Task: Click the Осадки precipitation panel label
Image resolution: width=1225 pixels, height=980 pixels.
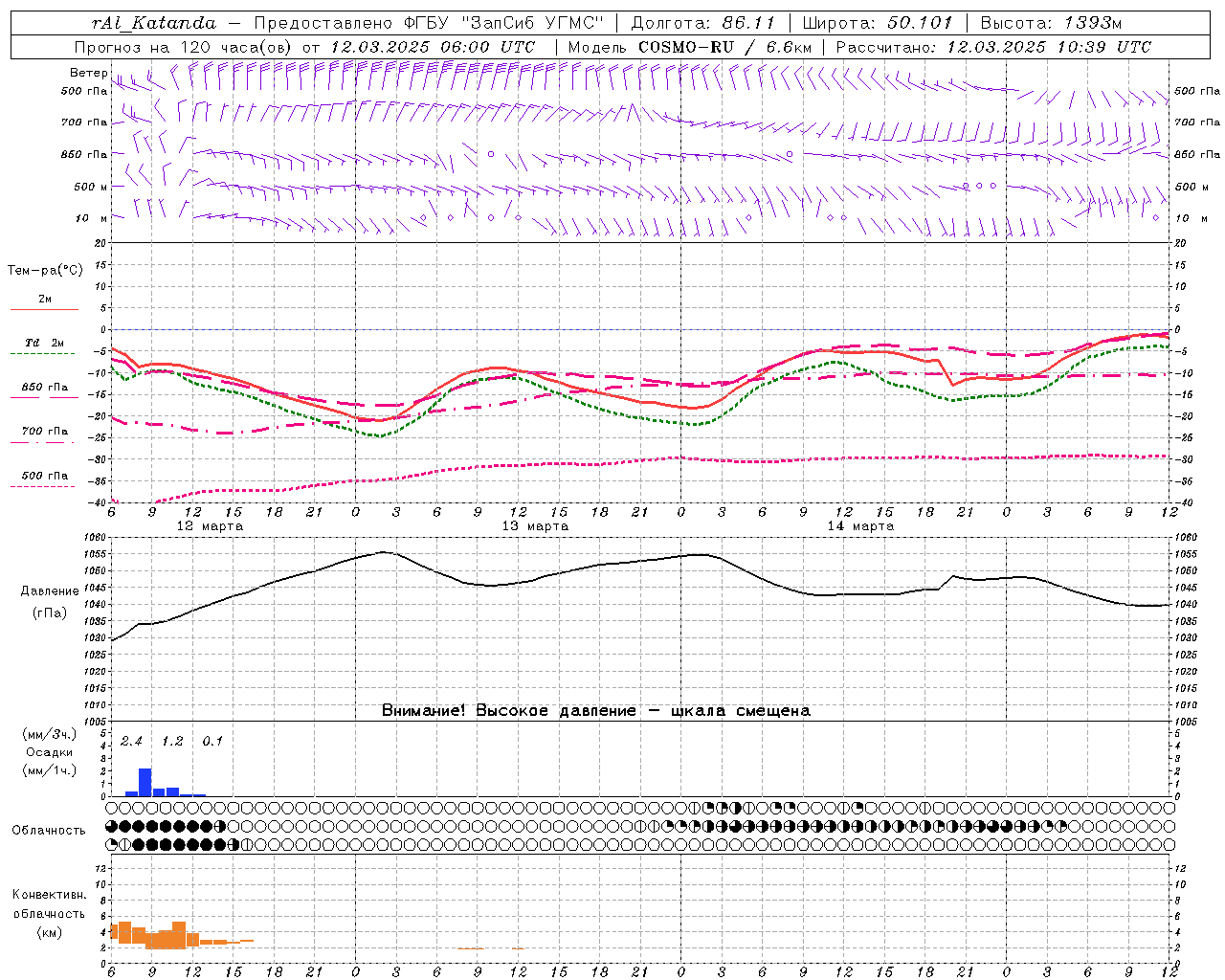Action: pos(50,752)
